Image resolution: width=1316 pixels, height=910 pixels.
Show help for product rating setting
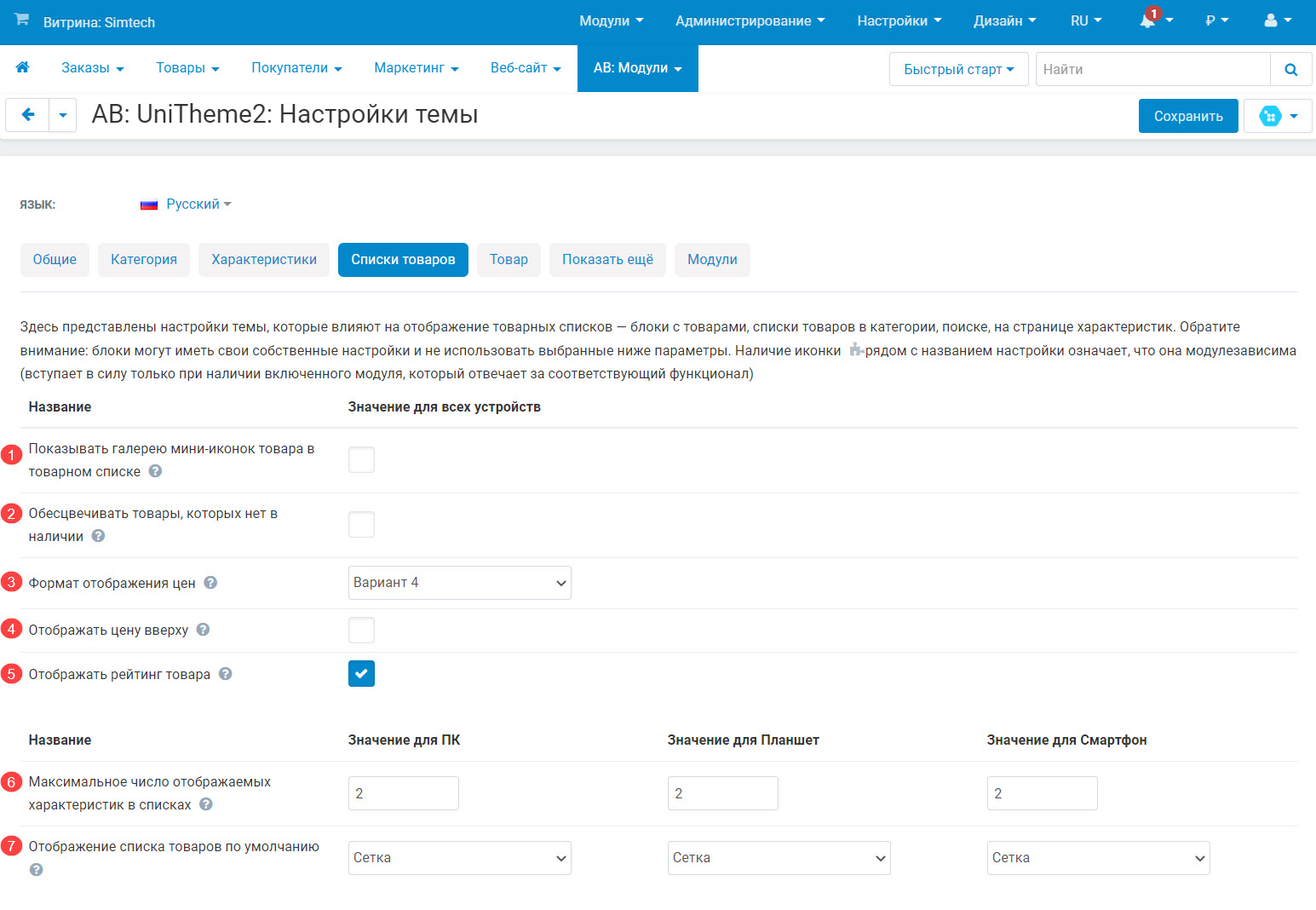tap(225, 674)
